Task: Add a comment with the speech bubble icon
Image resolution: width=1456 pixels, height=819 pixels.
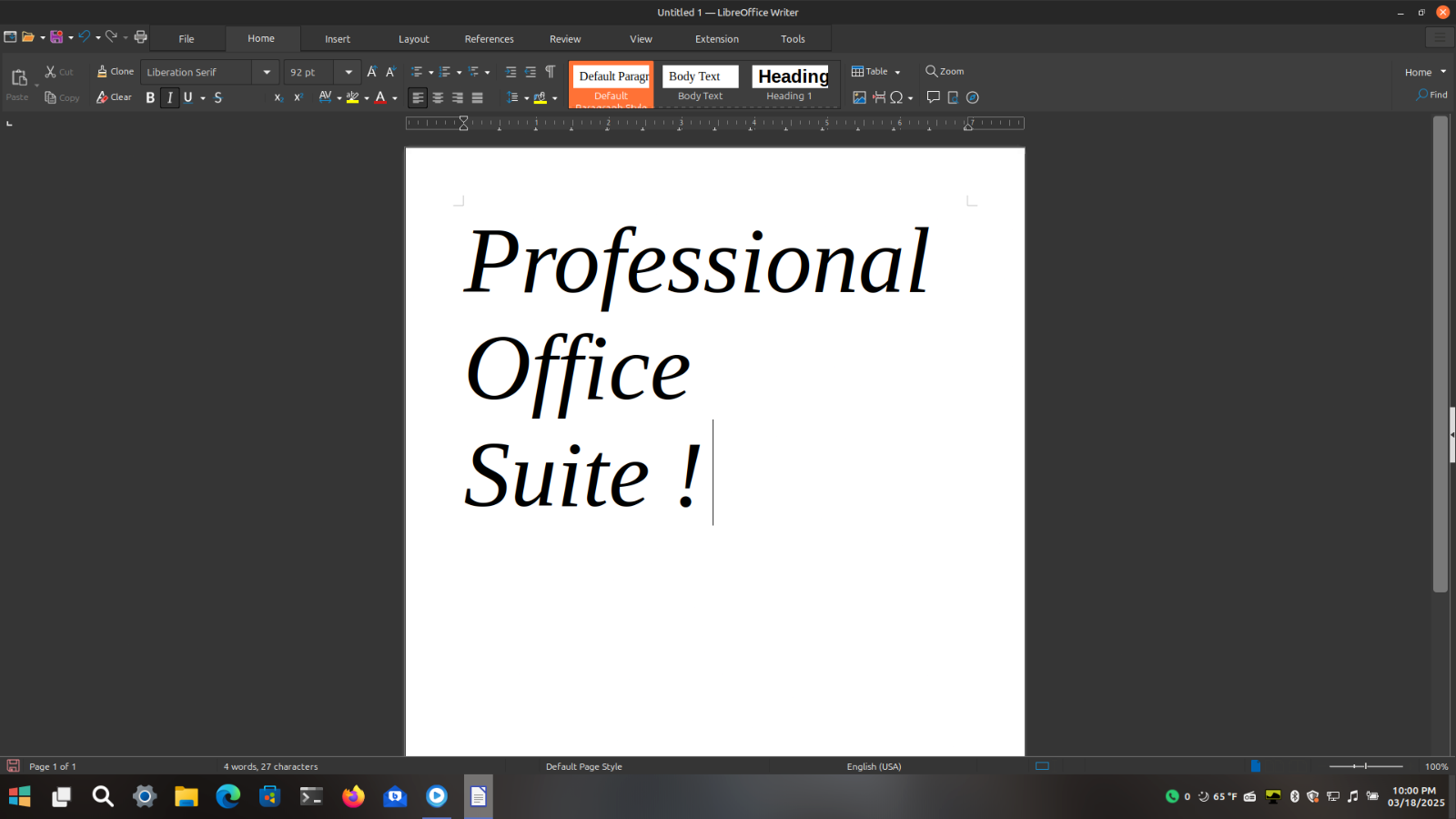Action: (933, 97)
